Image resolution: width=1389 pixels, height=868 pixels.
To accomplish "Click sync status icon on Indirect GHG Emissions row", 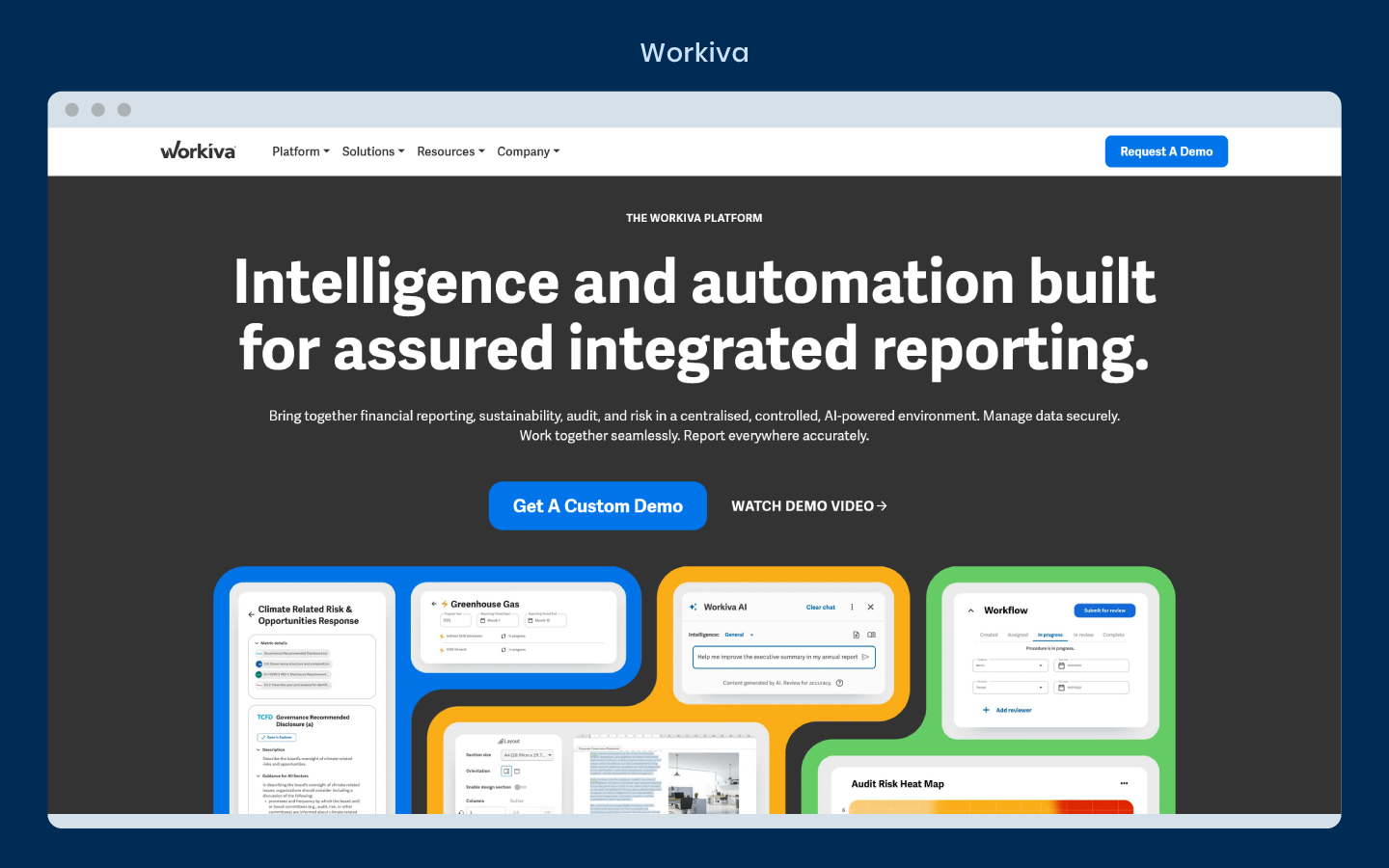I will [x=504, y=637].
